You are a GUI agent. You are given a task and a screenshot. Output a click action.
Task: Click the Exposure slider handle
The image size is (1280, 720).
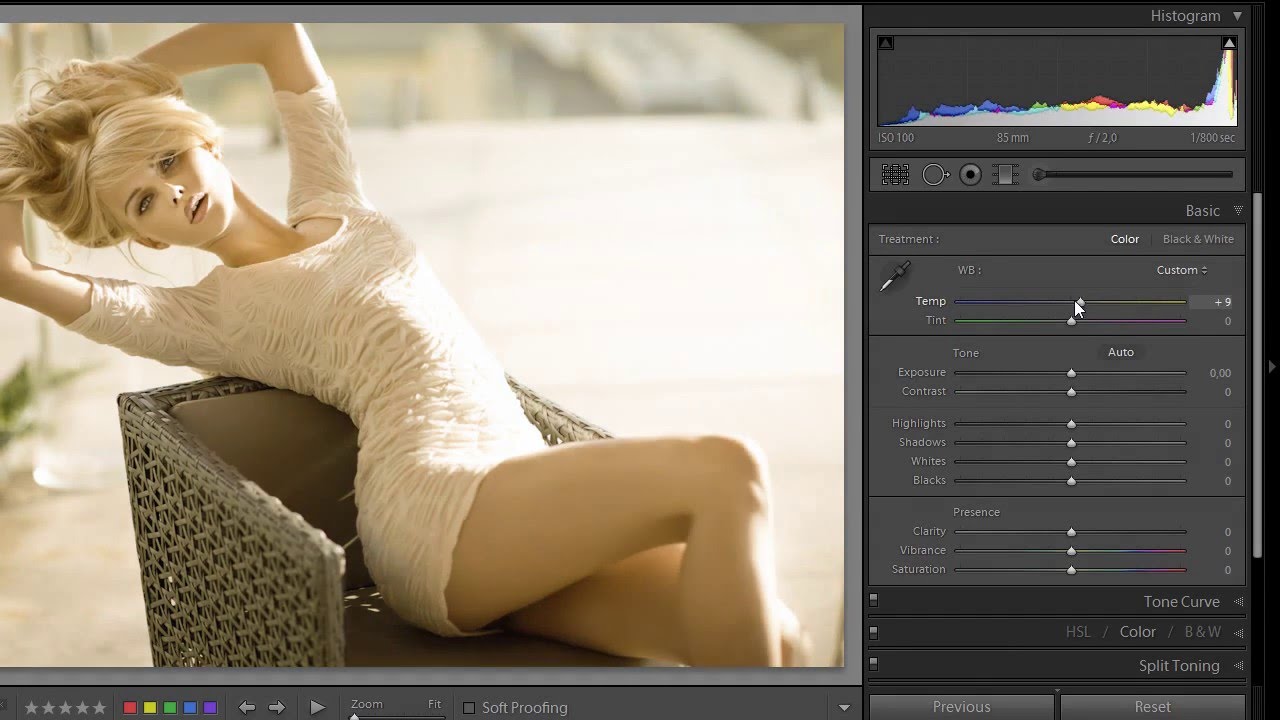coord(1071,373)
